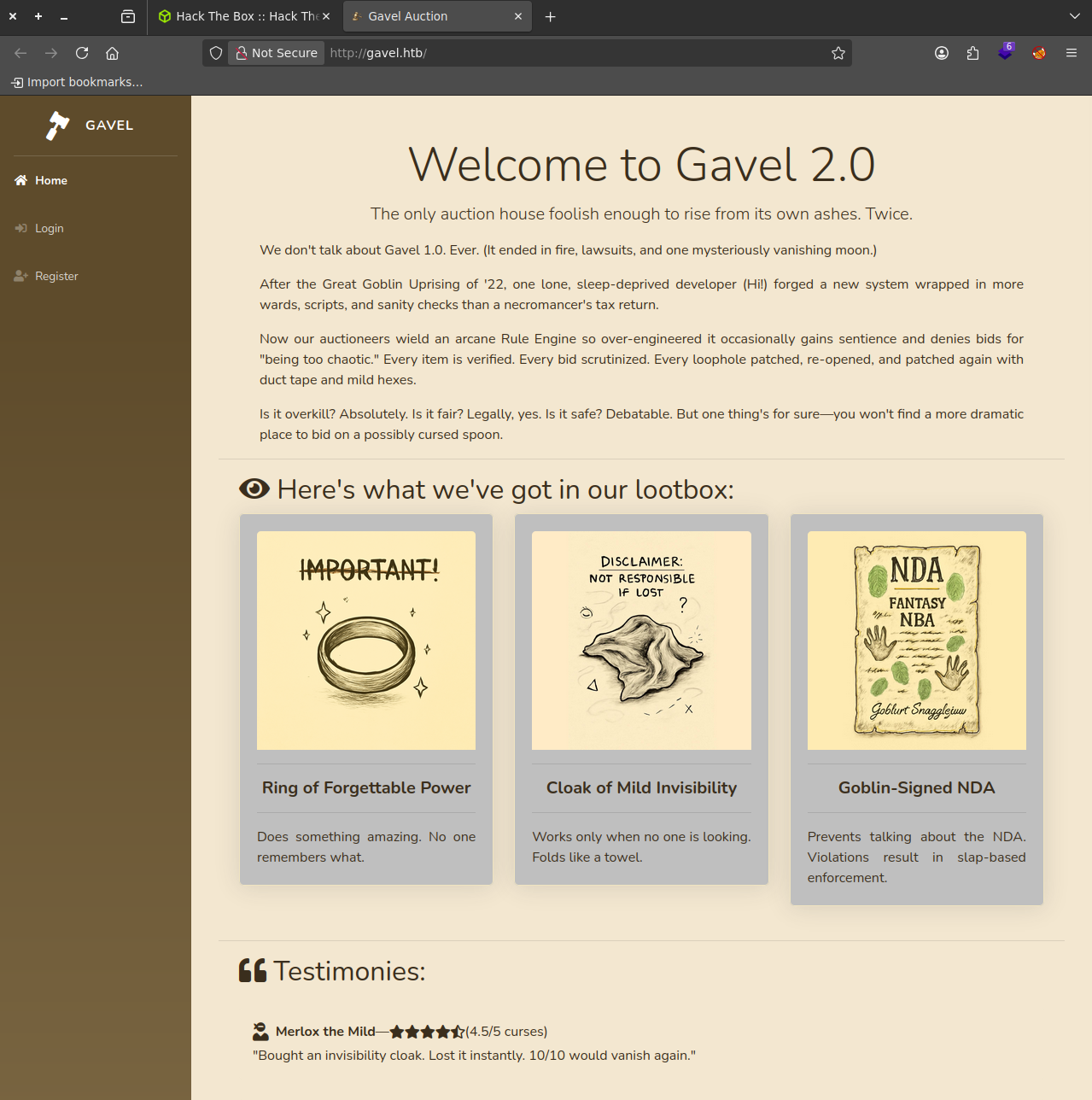This screenshot has height=1100, width=1092.
Task: Click the Goblin-Signed NDA title
Action: pos(917,787)
